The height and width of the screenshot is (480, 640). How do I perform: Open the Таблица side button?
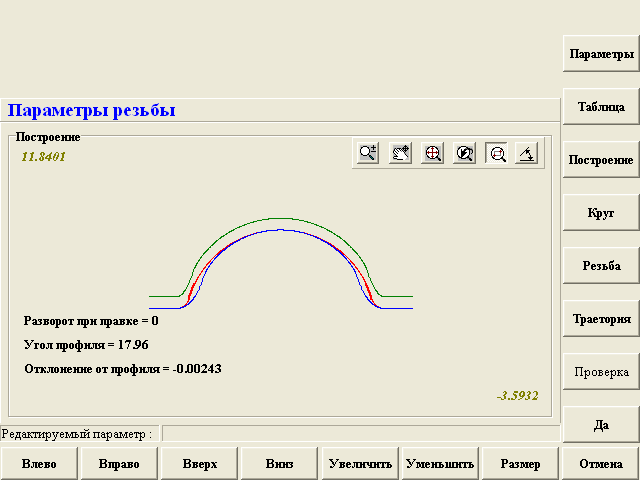coord(601,106)
